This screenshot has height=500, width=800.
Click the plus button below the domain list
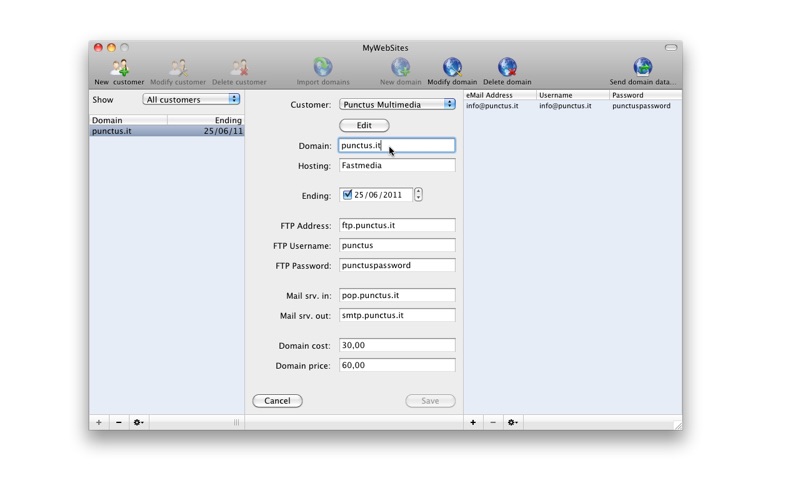point(99,423)
